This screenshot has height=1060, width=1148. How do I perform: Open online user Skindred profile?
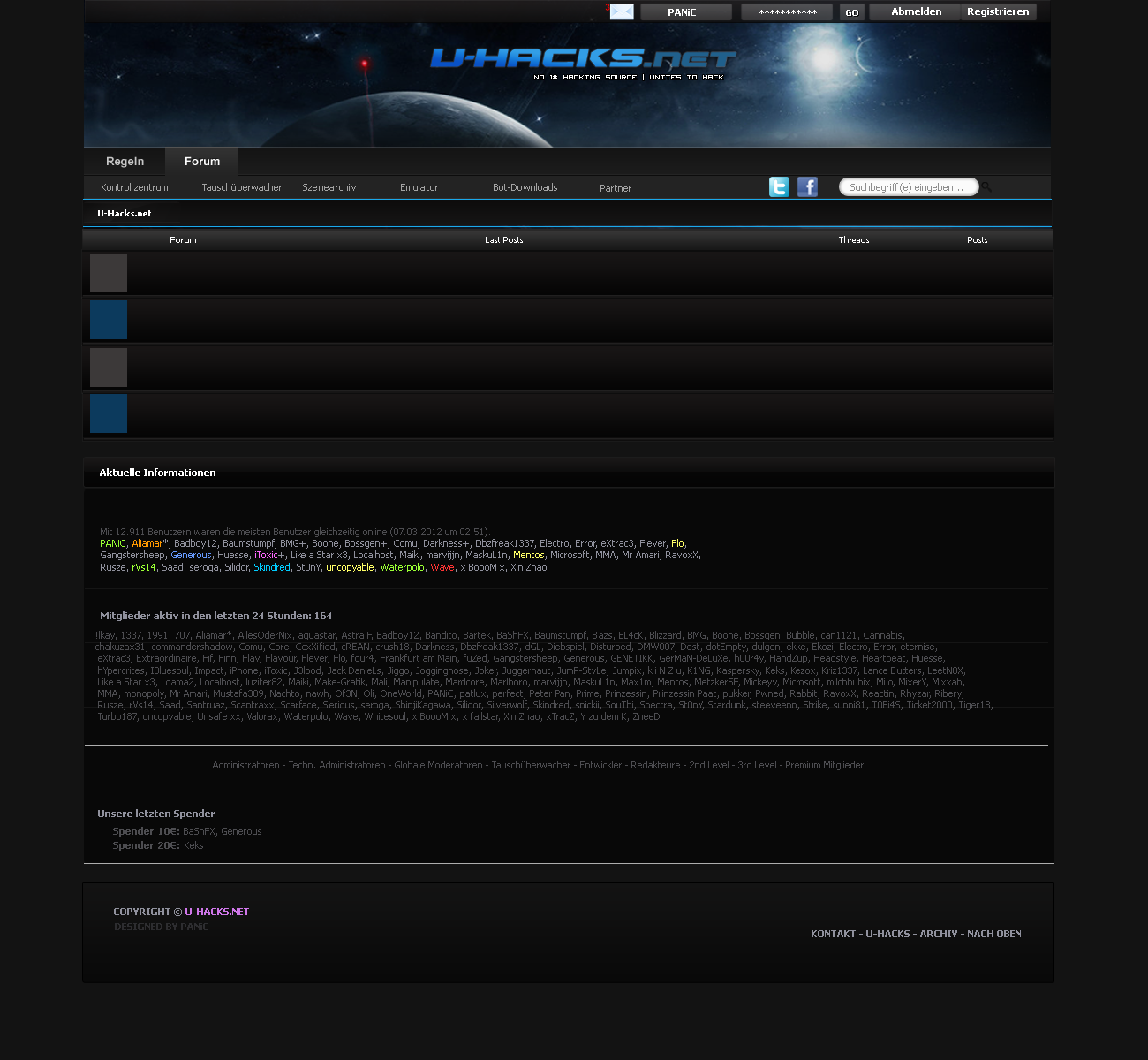click(x=272, y=567)
